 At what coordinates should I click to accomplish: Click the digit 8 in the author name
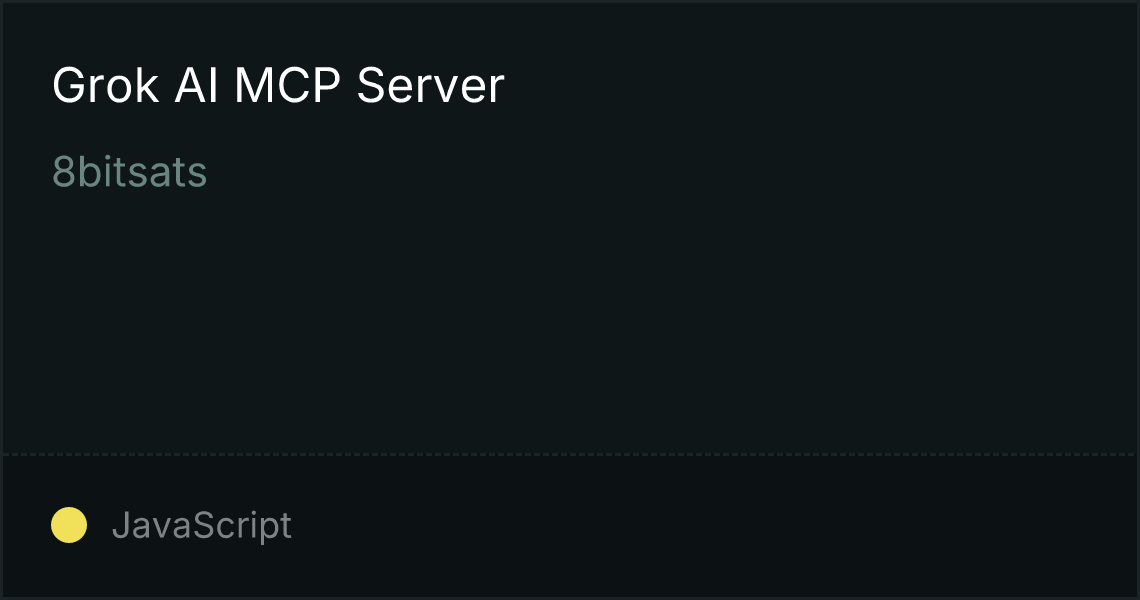pos(63,172)
